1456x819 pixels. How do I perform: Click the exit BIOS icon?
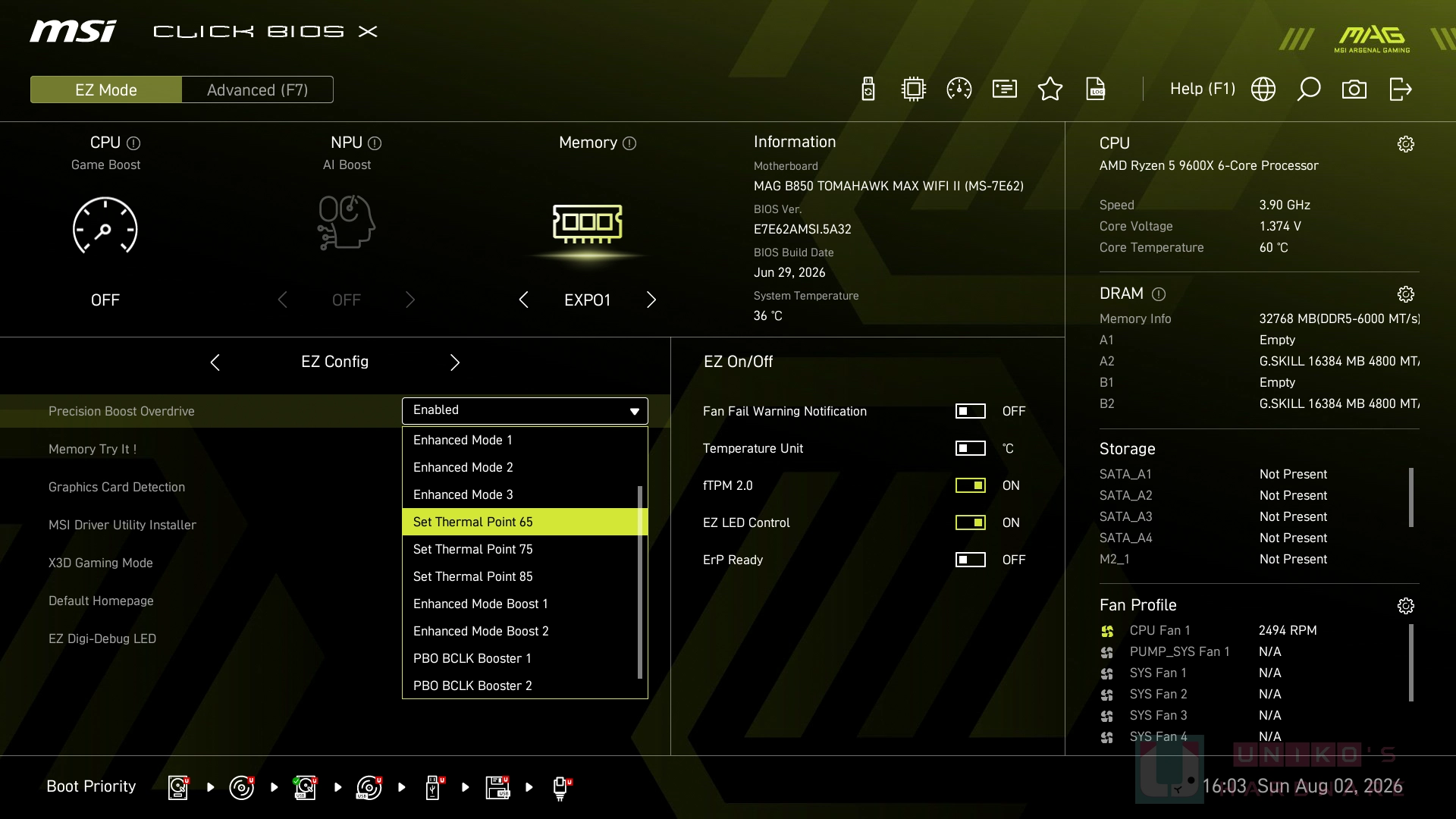(x=1401, y=89)
